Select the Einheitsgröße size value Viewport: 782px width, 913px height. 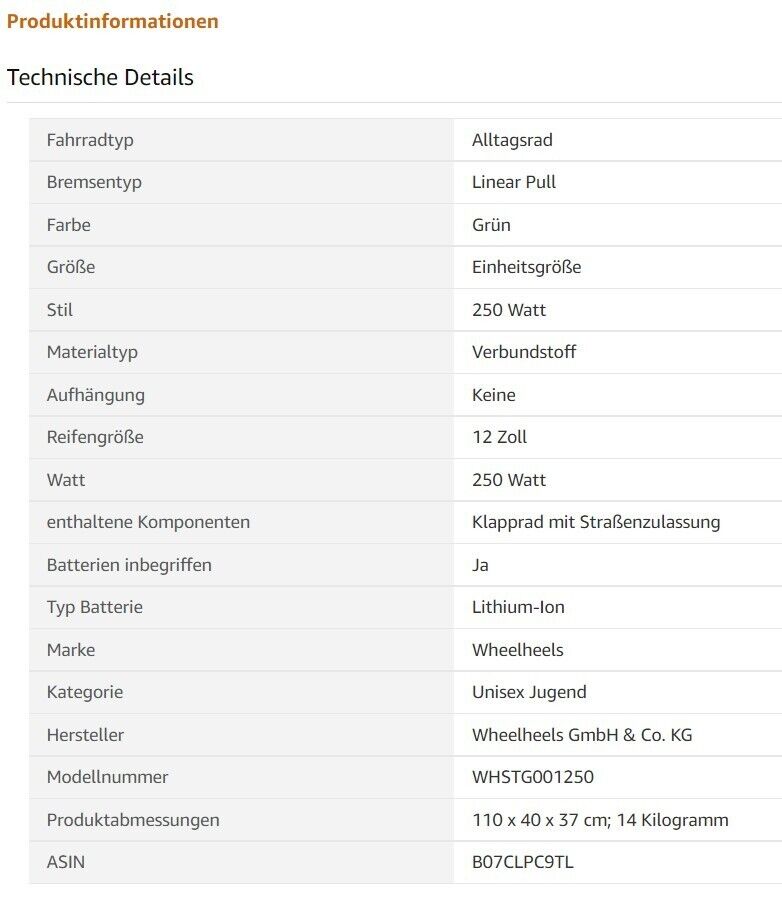[x=526, y=267]
